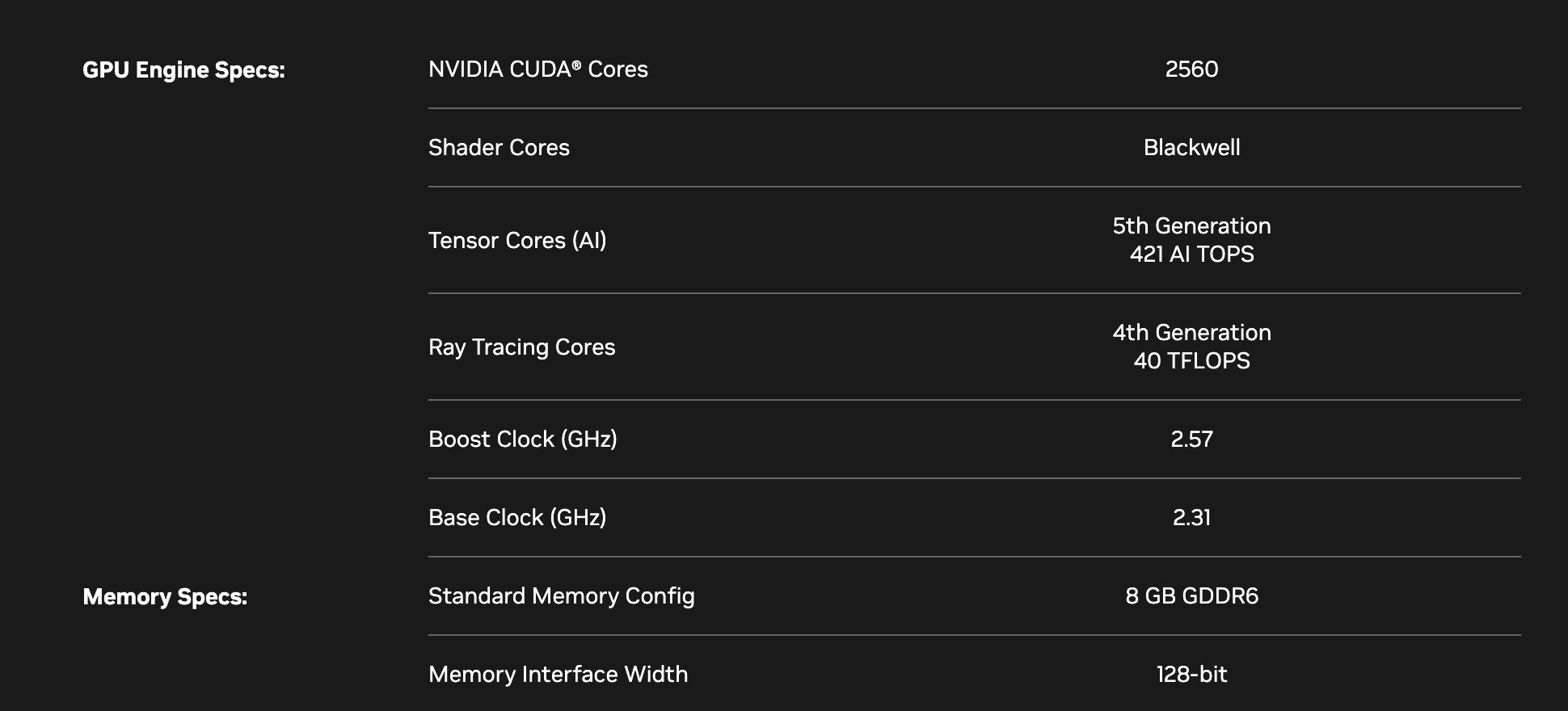Click the 8 GB GDDR6 value
The width and height of the screenshot is (1568, 711).
click(1191, 596)
